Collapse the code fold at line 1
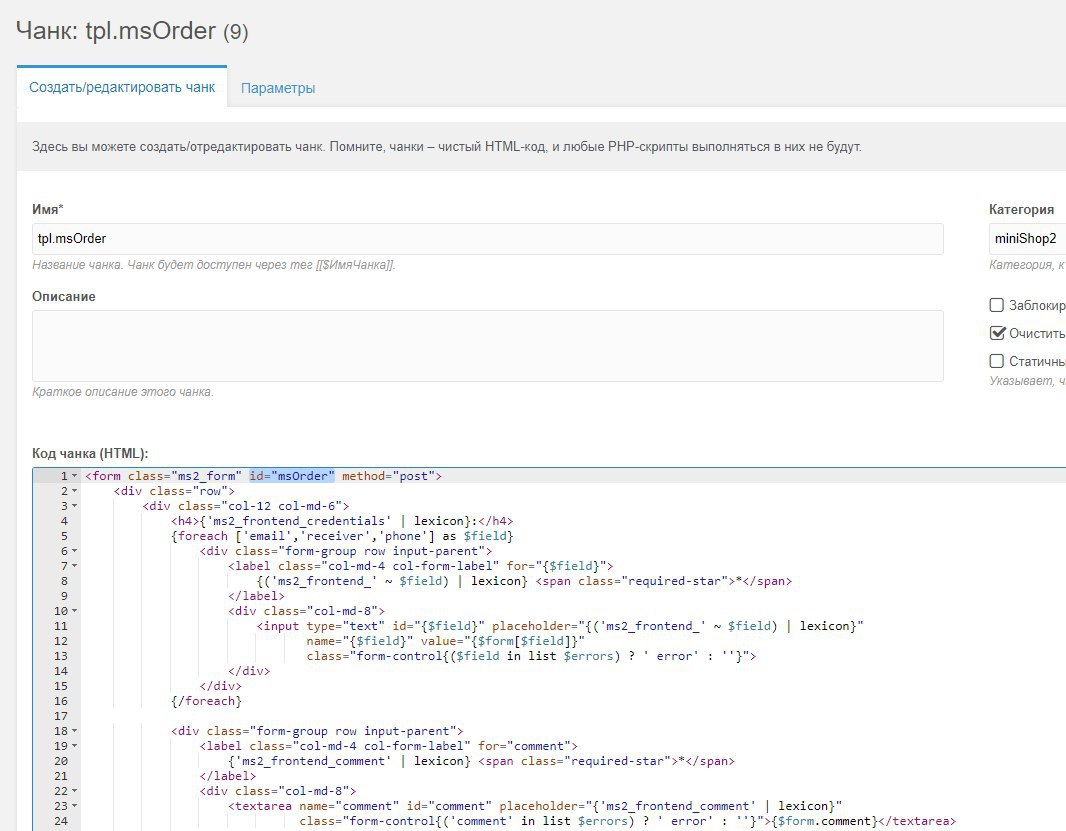Image resolution: width=1066 pixels, height=831 pixels. [75, 476]
